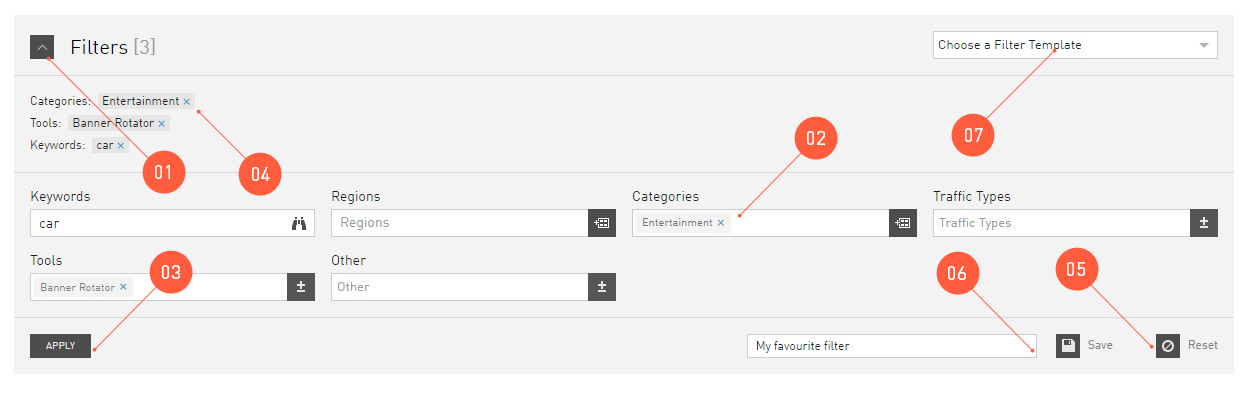This screenshot has width=1254, height=394.
Task: Open the Choose a Filter Template dropdown
Action: pos(1075,45)
